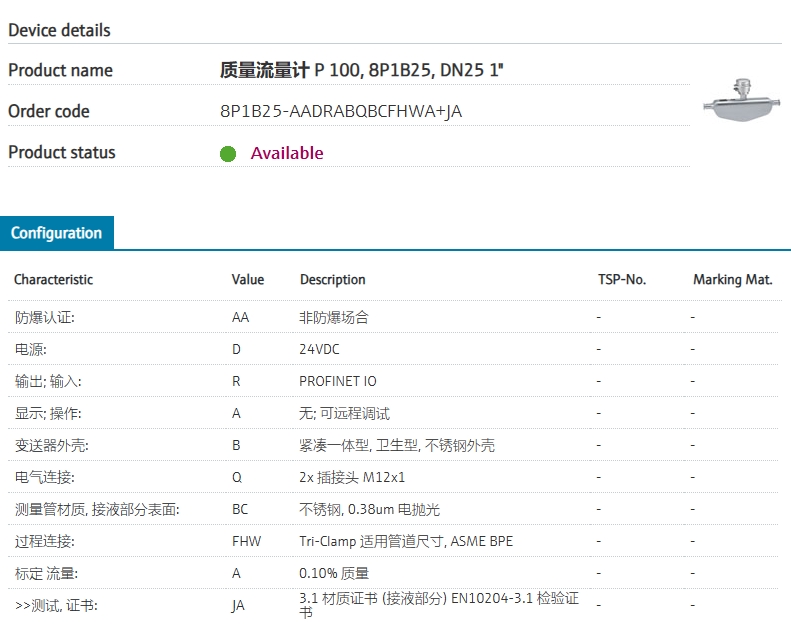This screenshot has height=631, width=791.
Task: Select the Tri-Clamp ASME BPE description
Action: click(406, 541)
